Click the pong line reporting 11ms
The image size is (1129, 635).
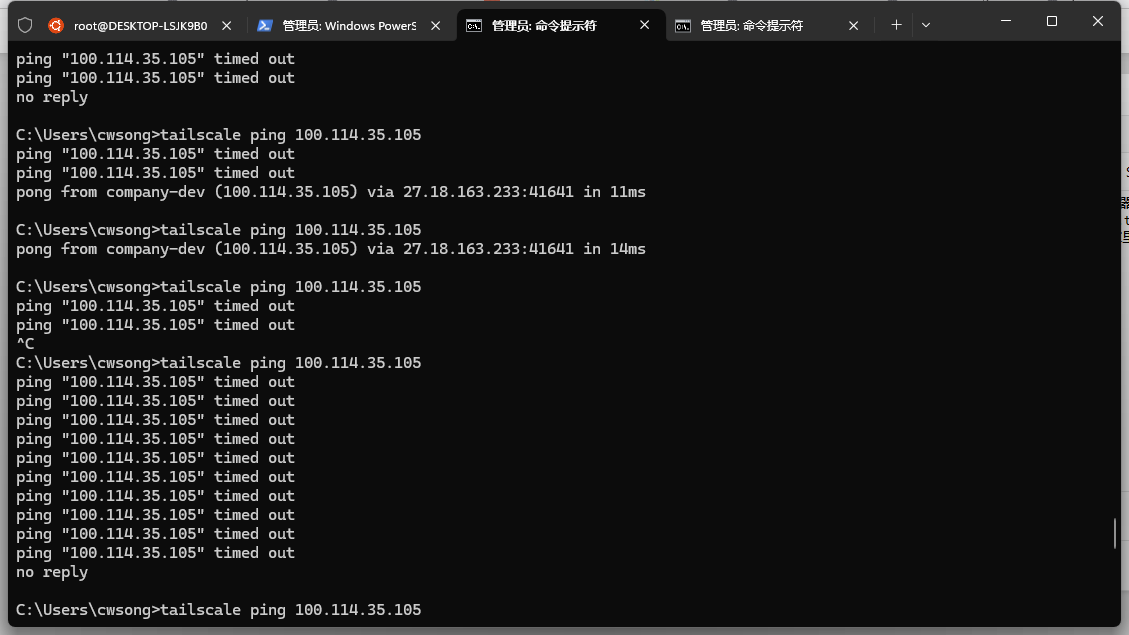(330, 192)
